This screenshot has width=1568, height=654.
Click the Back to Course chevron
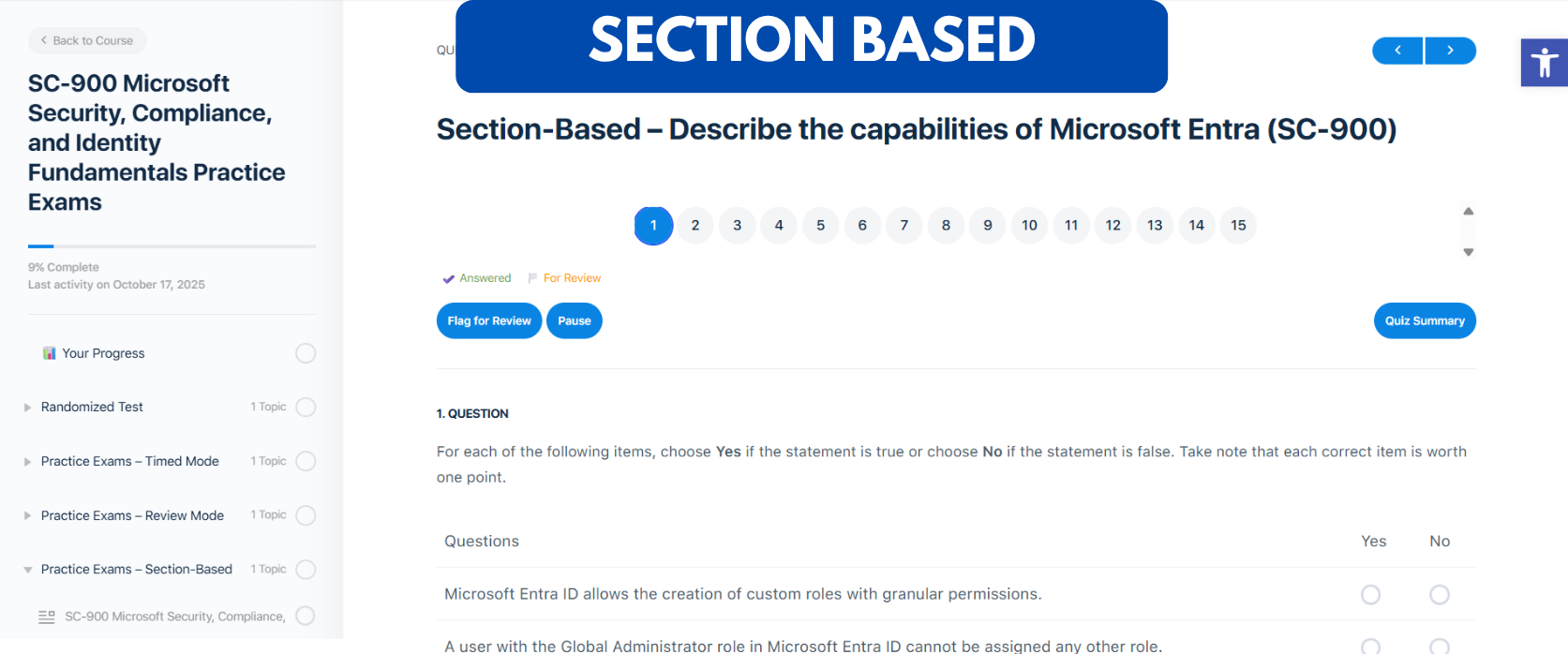pos(44,40)
